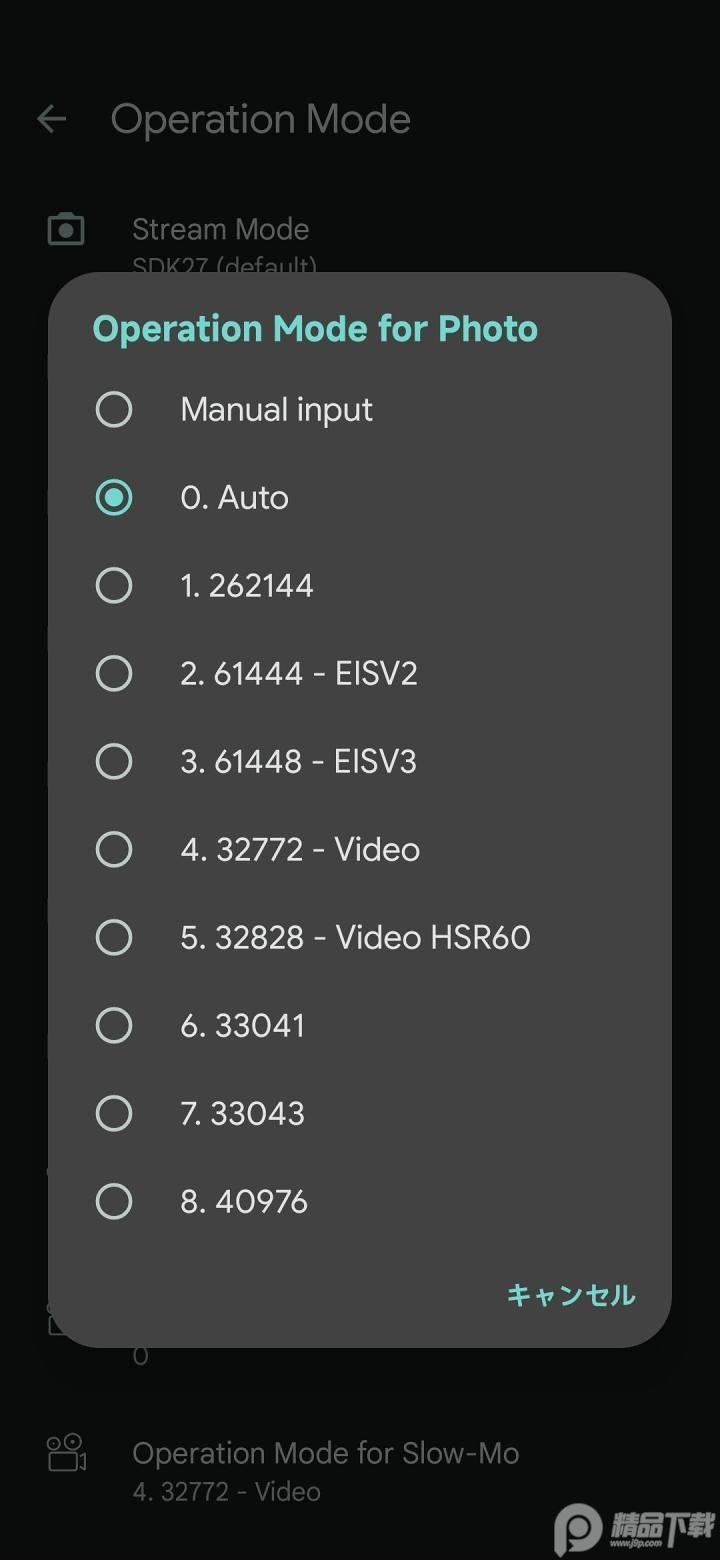This screenshot has width=720, height=1560.
Task: Pick the Video HSR60 radio button
Action: (x=113, y=937)
